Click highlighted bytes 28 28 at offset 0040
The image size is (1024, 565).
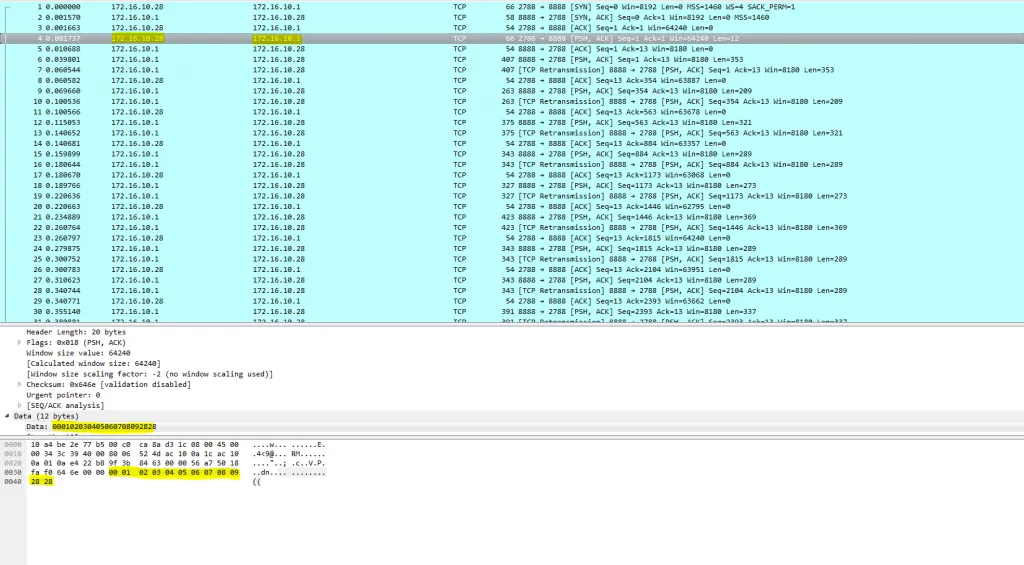[x=41, y=481]
